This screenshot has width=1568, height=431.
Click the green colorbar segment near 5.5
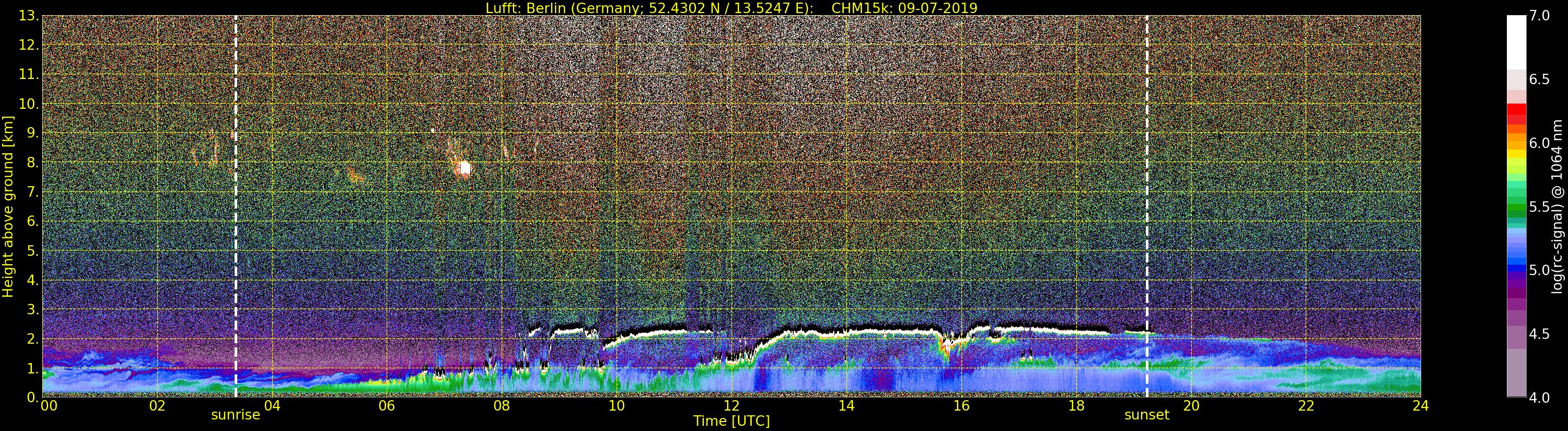1516,207
